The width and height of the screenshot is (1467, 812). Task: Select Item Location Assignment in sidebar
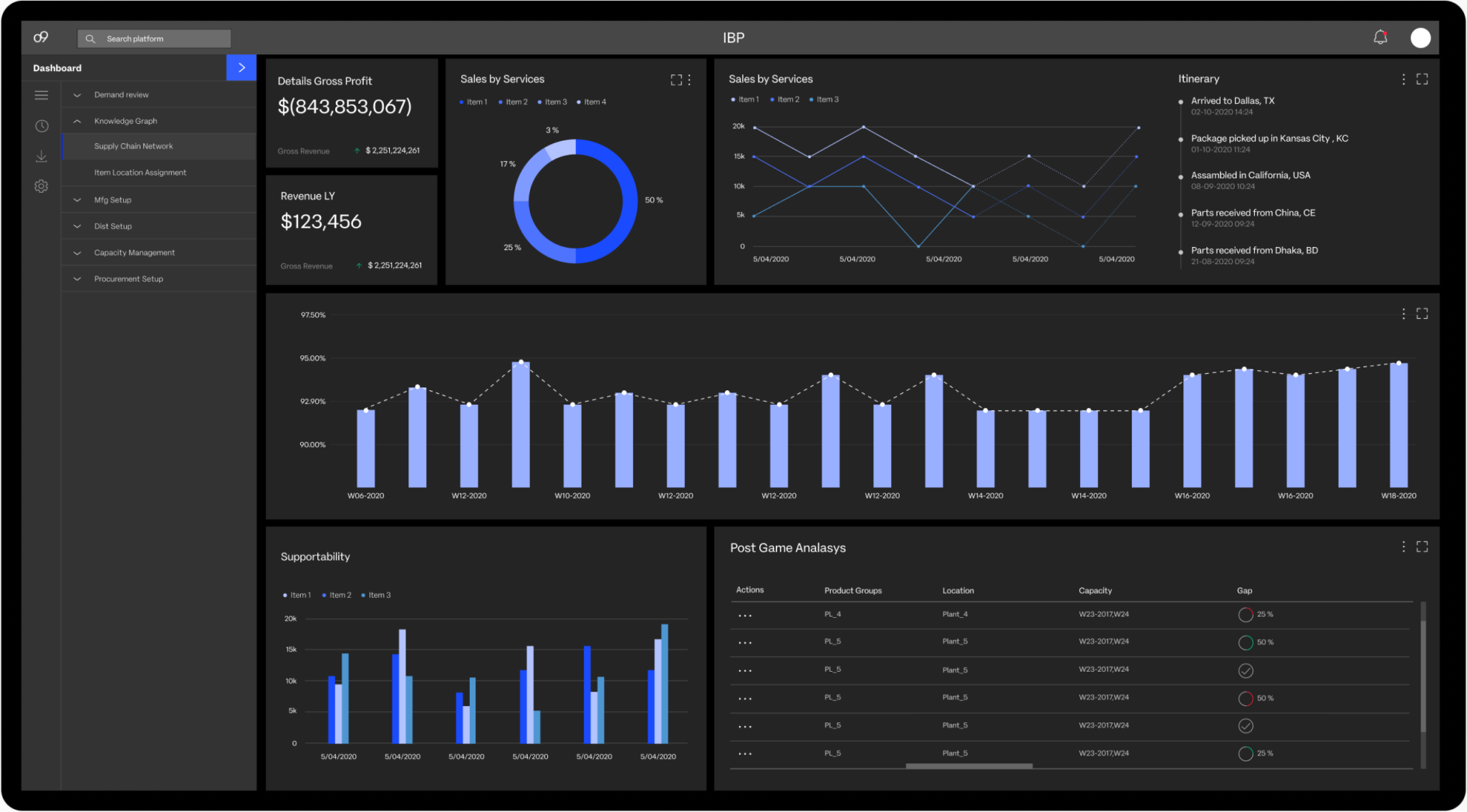140,173
